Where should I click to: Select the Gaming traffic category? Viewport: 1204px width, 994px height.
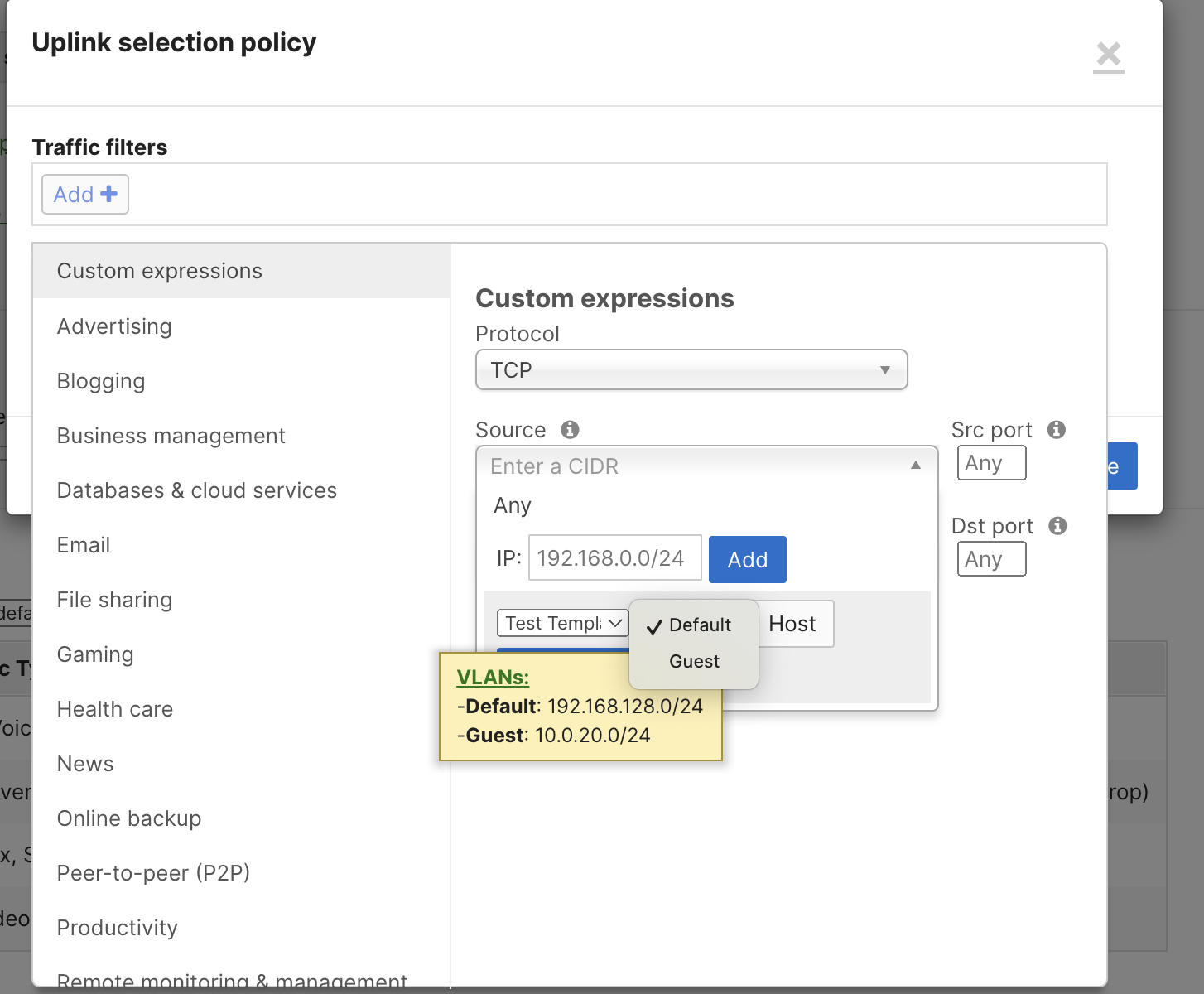(x=94, y=654)
